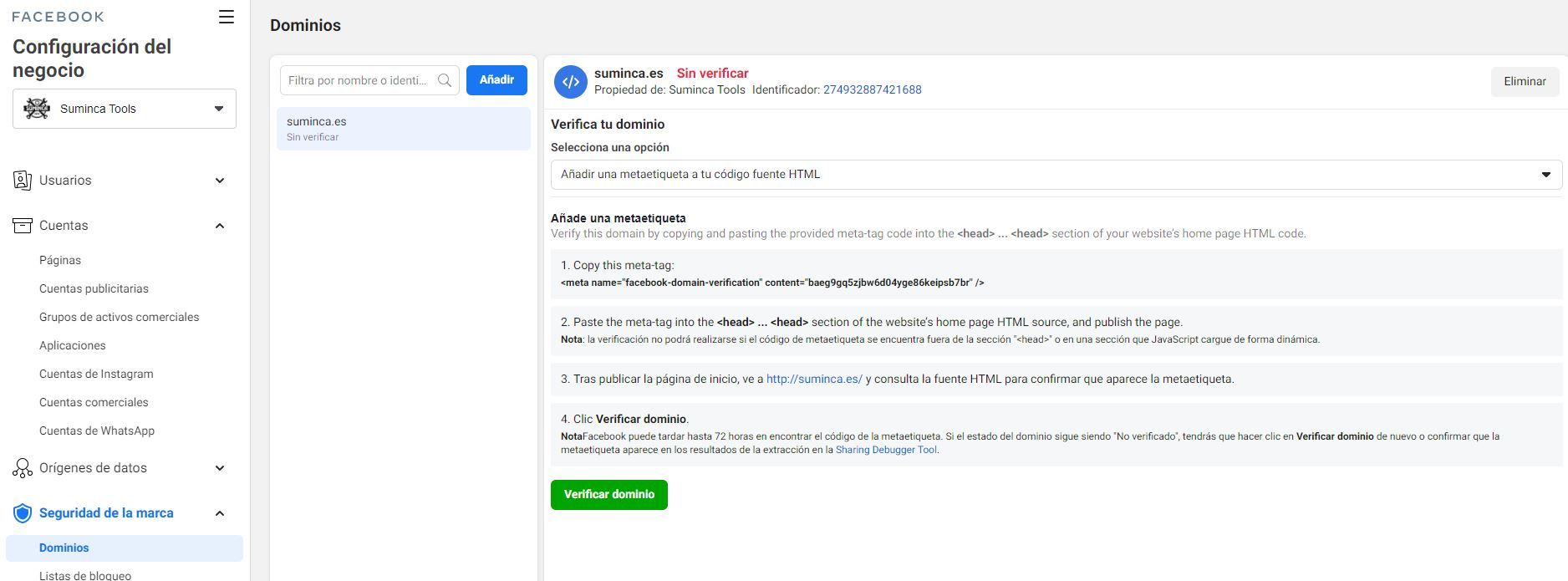The image size is (1568, 581).
Task: Click the Propiedad de: Suminca Tools text
Action: [x=669, y=90]
